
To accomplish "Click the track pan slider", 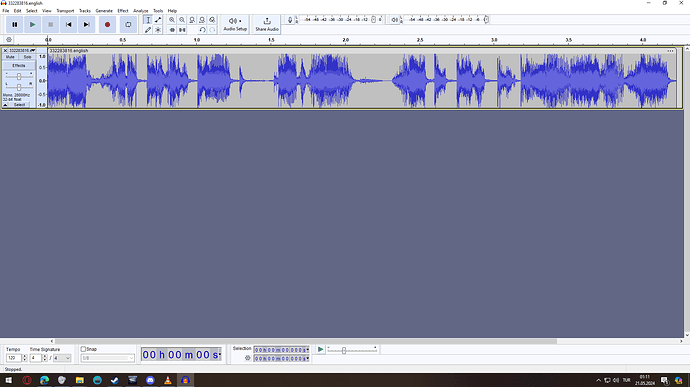I will [19, 87].
